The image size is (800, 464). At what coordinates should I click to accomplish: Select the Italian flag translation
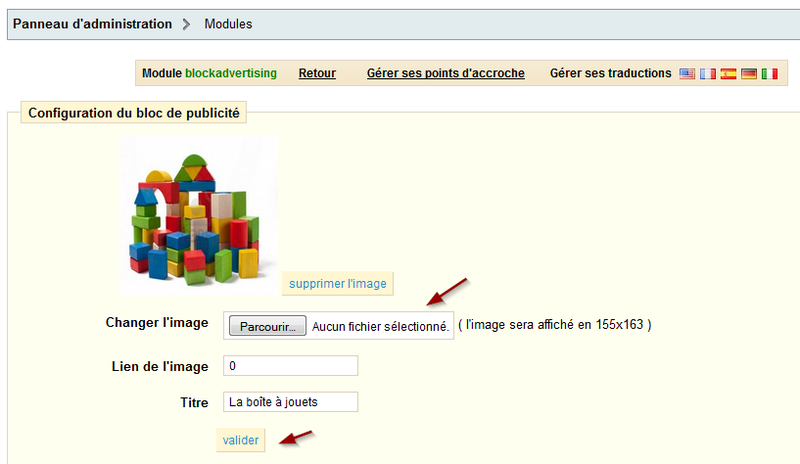point(769,74)
